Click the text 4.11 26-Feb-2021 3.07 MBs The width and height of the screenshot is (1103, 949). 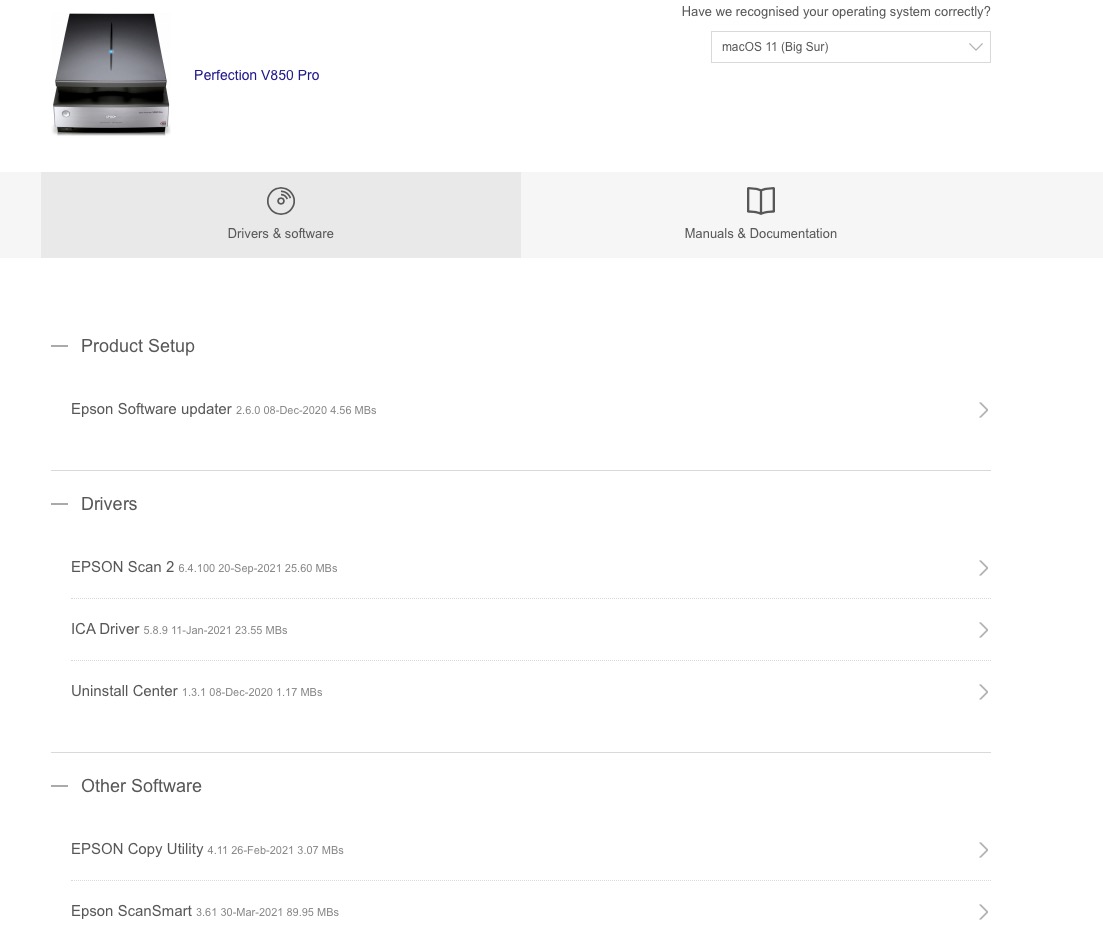(275, 851)
